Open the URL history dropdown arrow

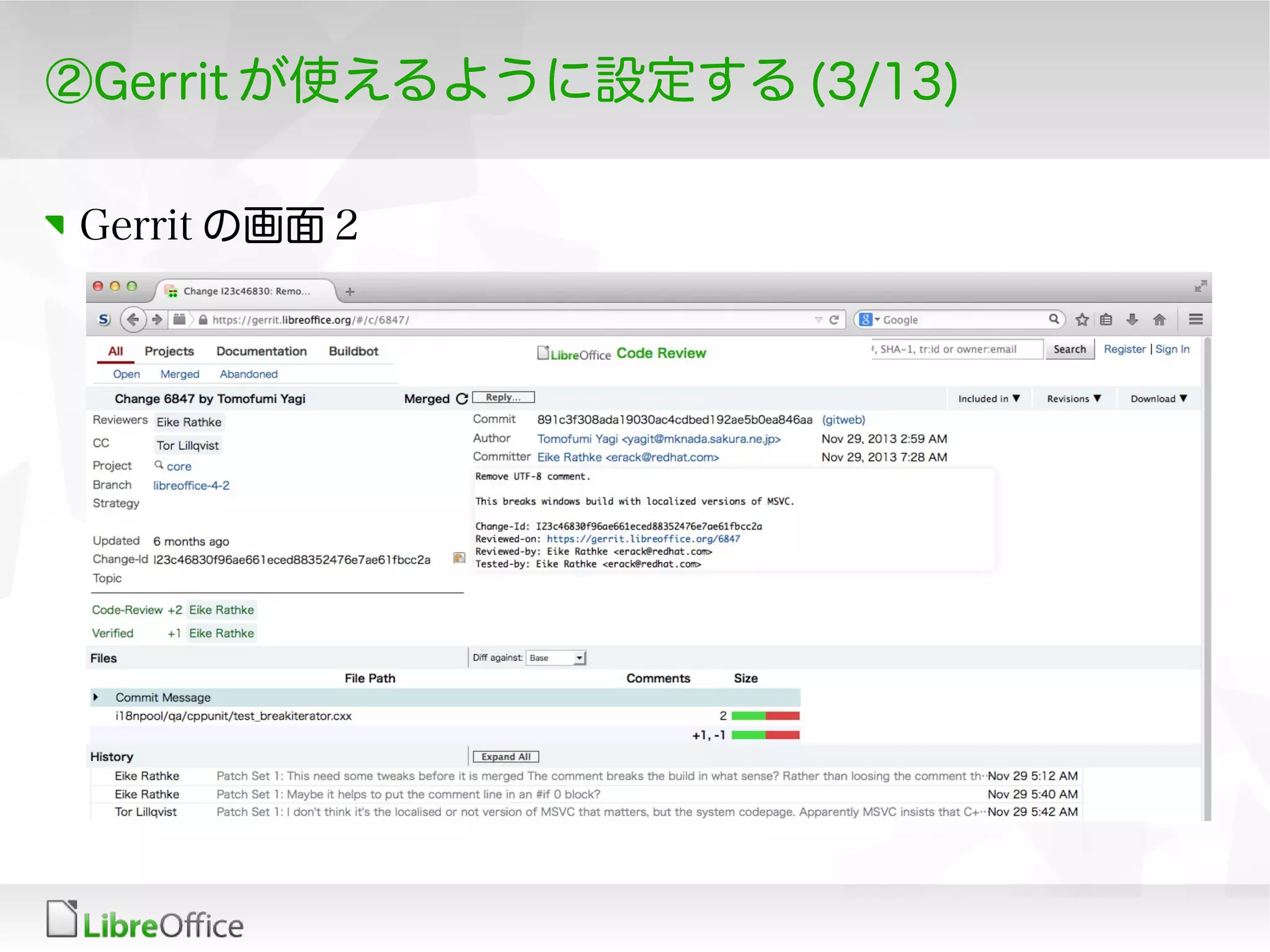click(x=818, y=320)
